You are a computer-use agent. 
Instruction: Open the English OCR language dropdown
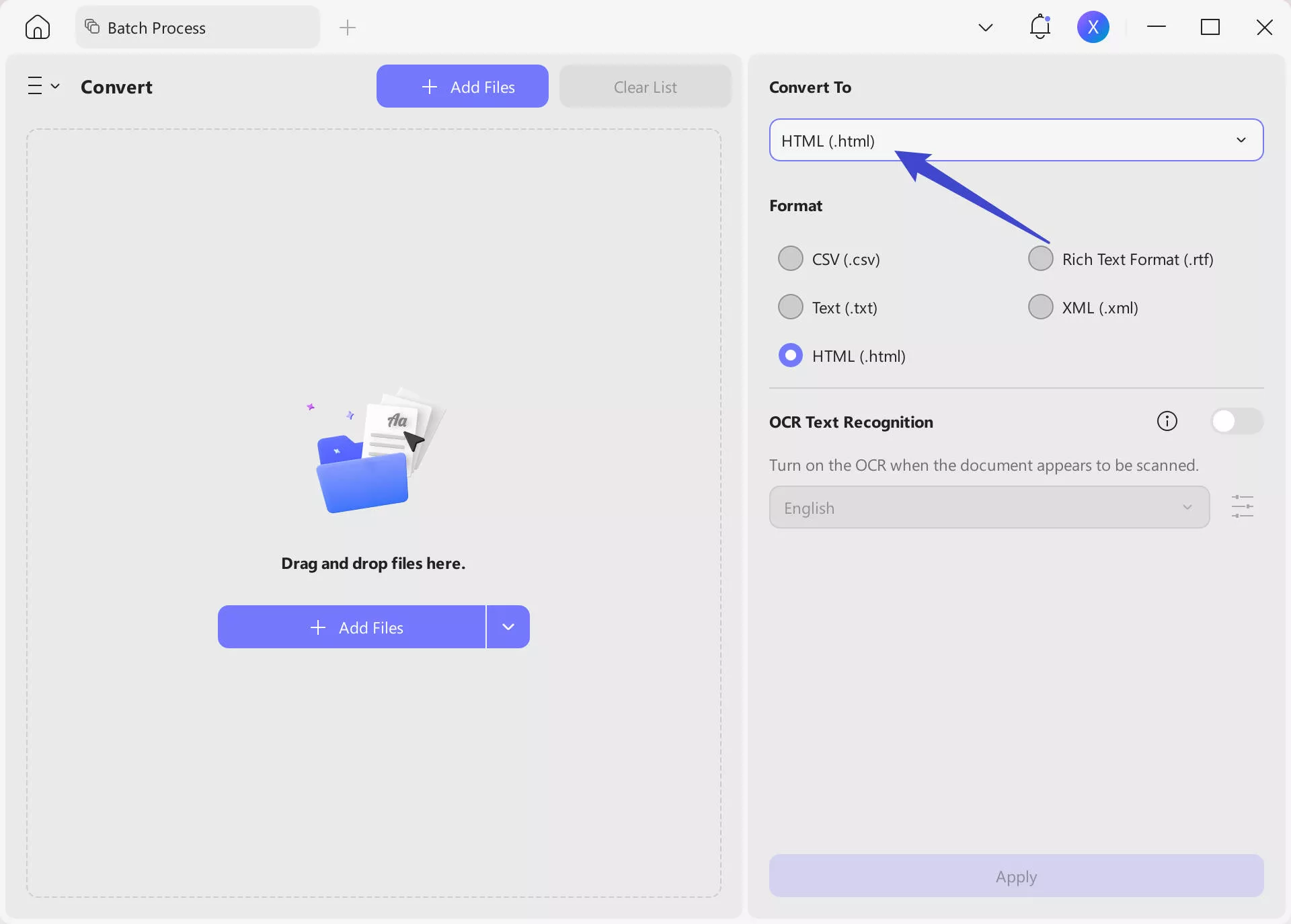[x=988, y=508]
